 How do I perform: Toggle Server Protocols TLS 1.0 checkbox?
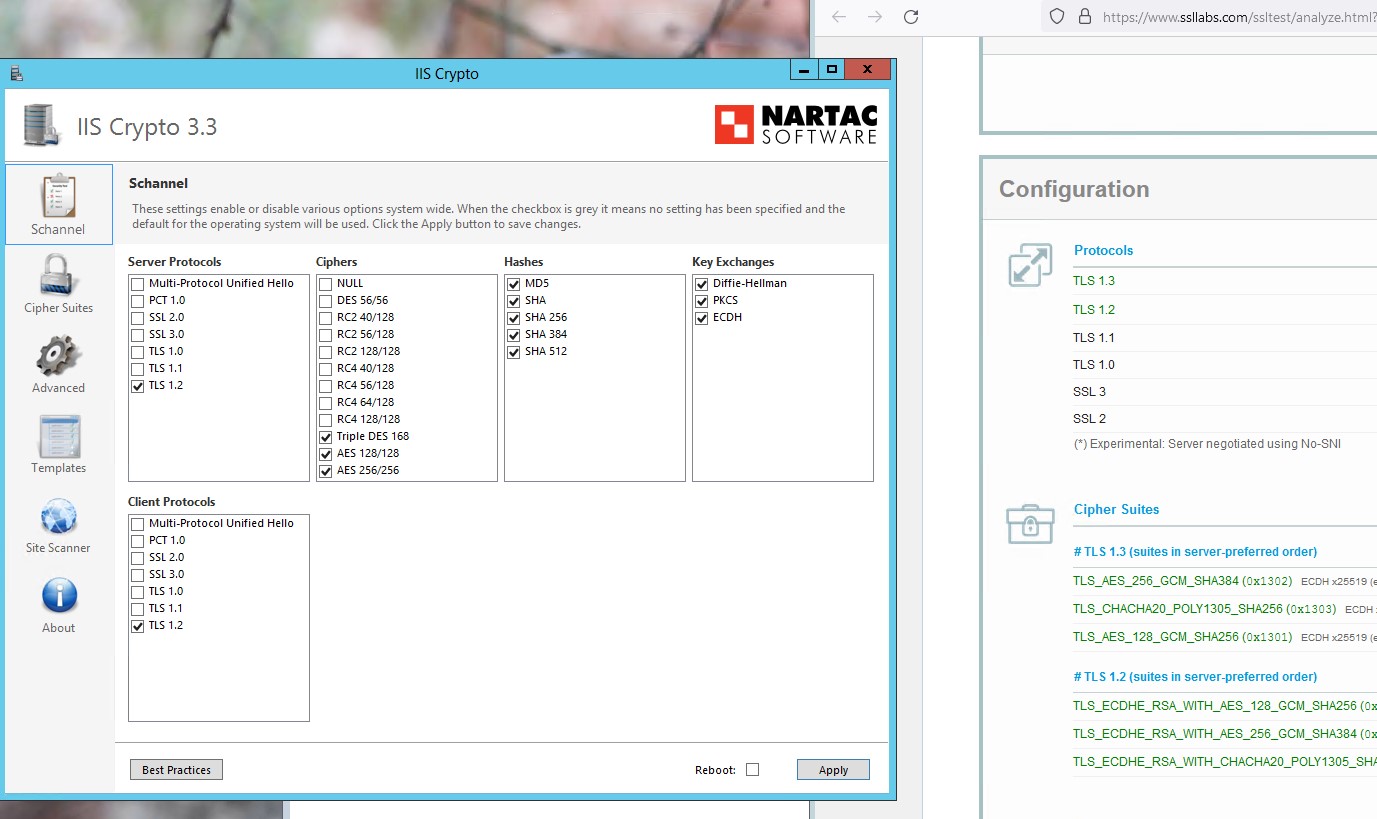[138, 352]
